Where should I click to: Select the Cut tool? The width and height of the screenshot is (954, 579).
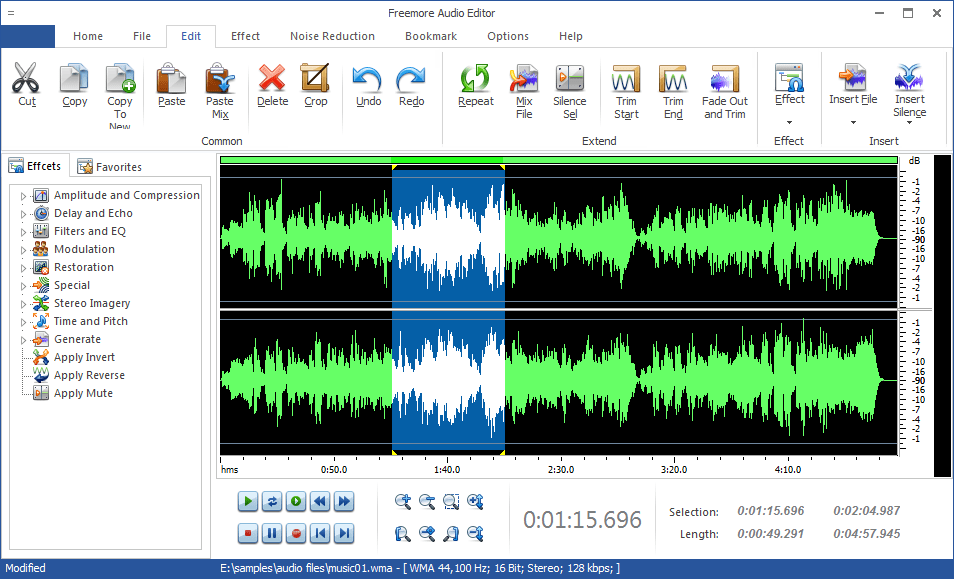(x=26, y=88)
